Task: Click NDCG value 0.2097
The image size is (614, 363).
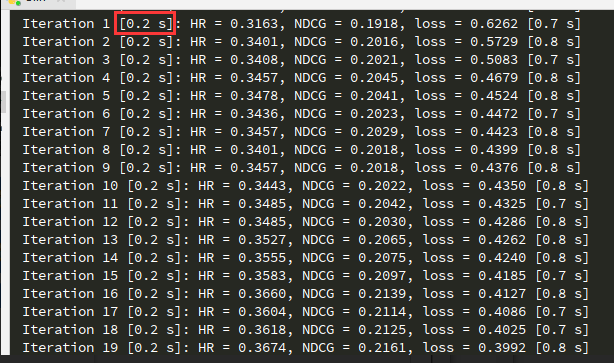Action: 382,276
